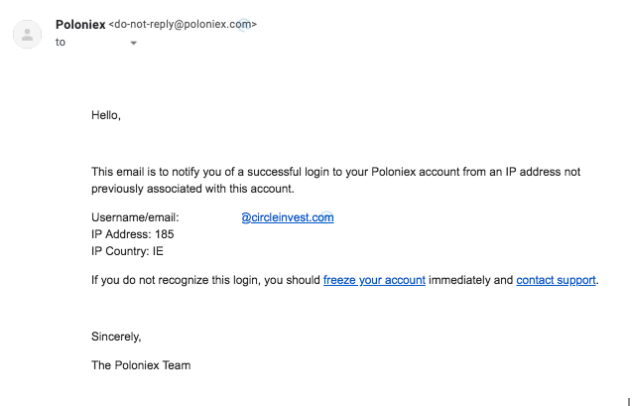634x406 pixels.
Task: Click the circle marker over circleinvest.com
Action: pos(327,217)
